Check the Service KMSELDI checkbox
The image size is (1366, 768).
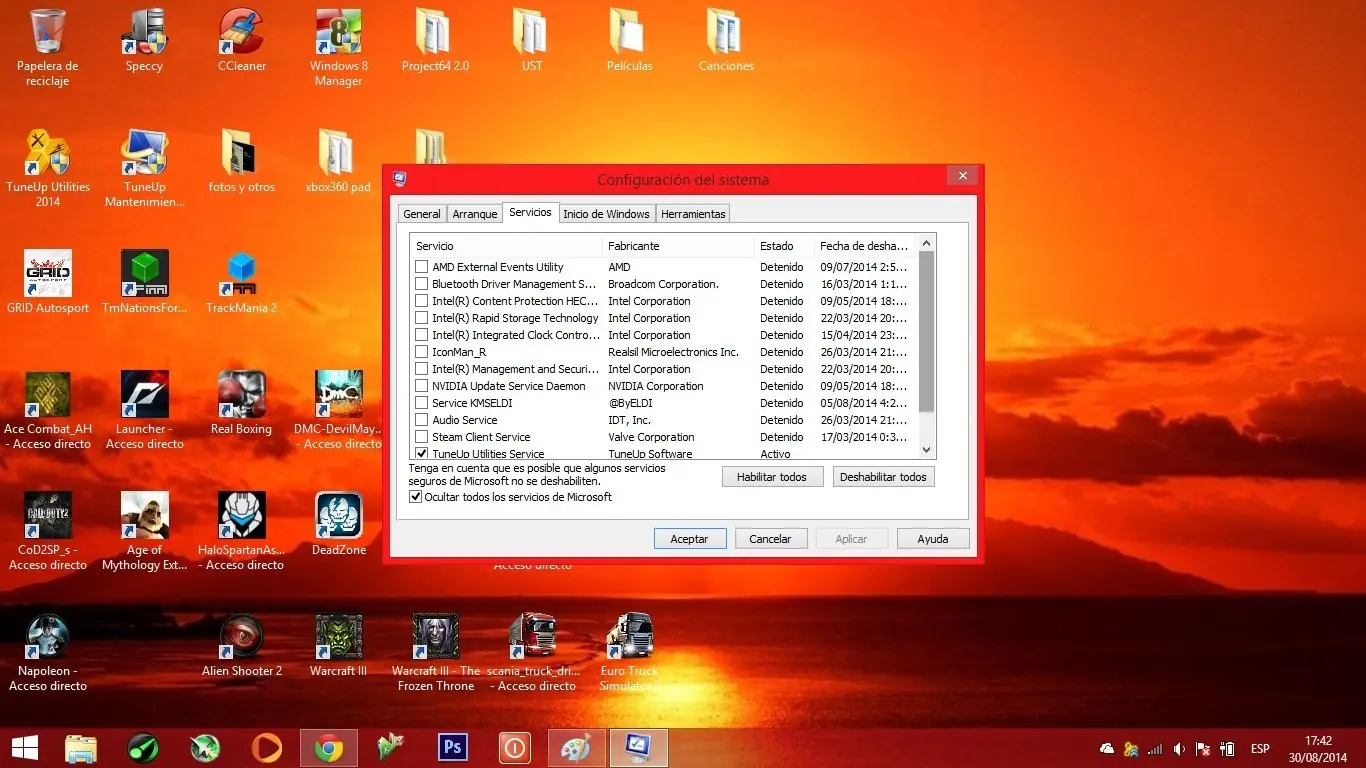422,403
